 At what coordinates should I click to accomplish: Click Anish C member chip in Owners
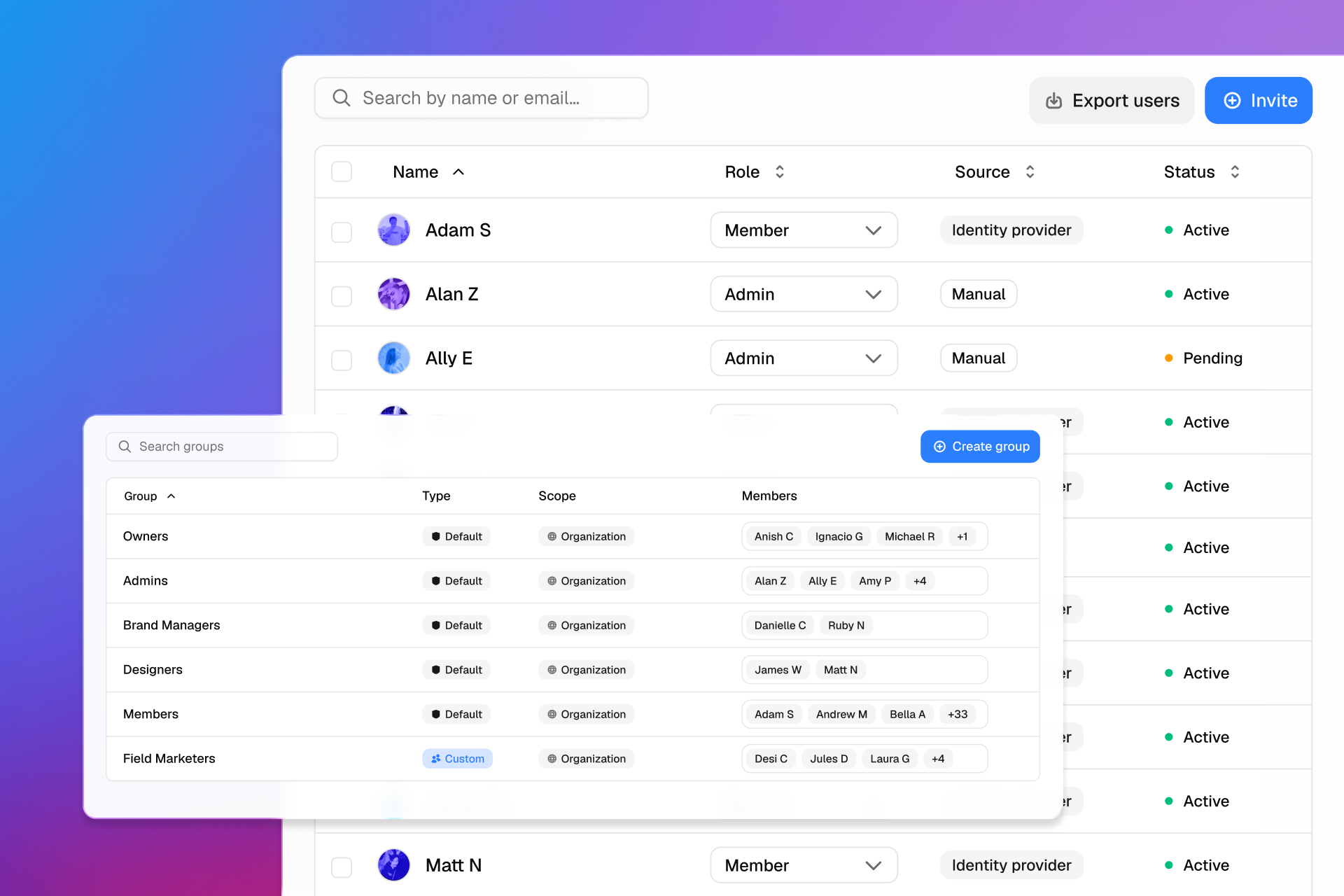(x=773, y=536)
